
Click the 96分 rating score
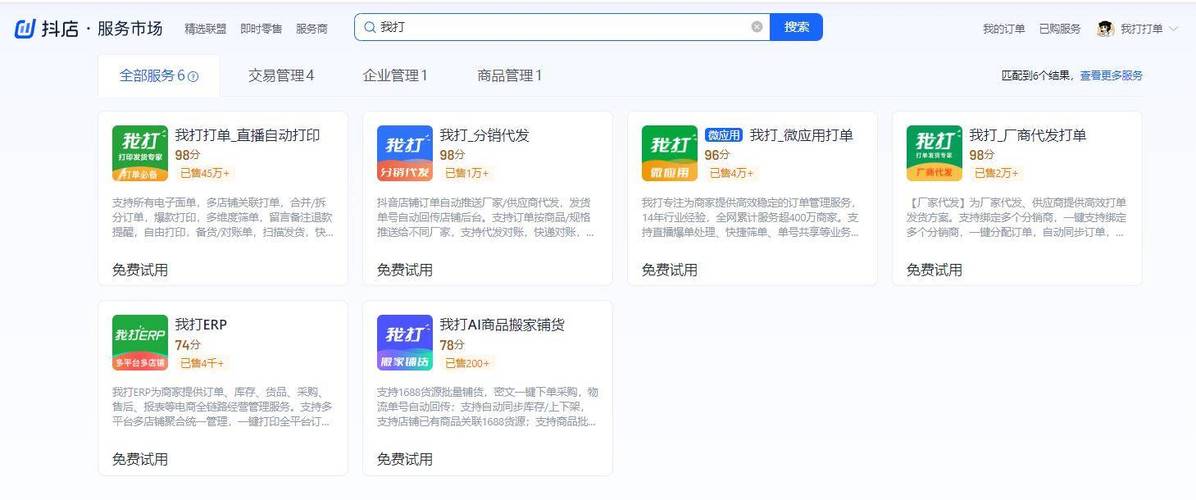pos(717,155)
